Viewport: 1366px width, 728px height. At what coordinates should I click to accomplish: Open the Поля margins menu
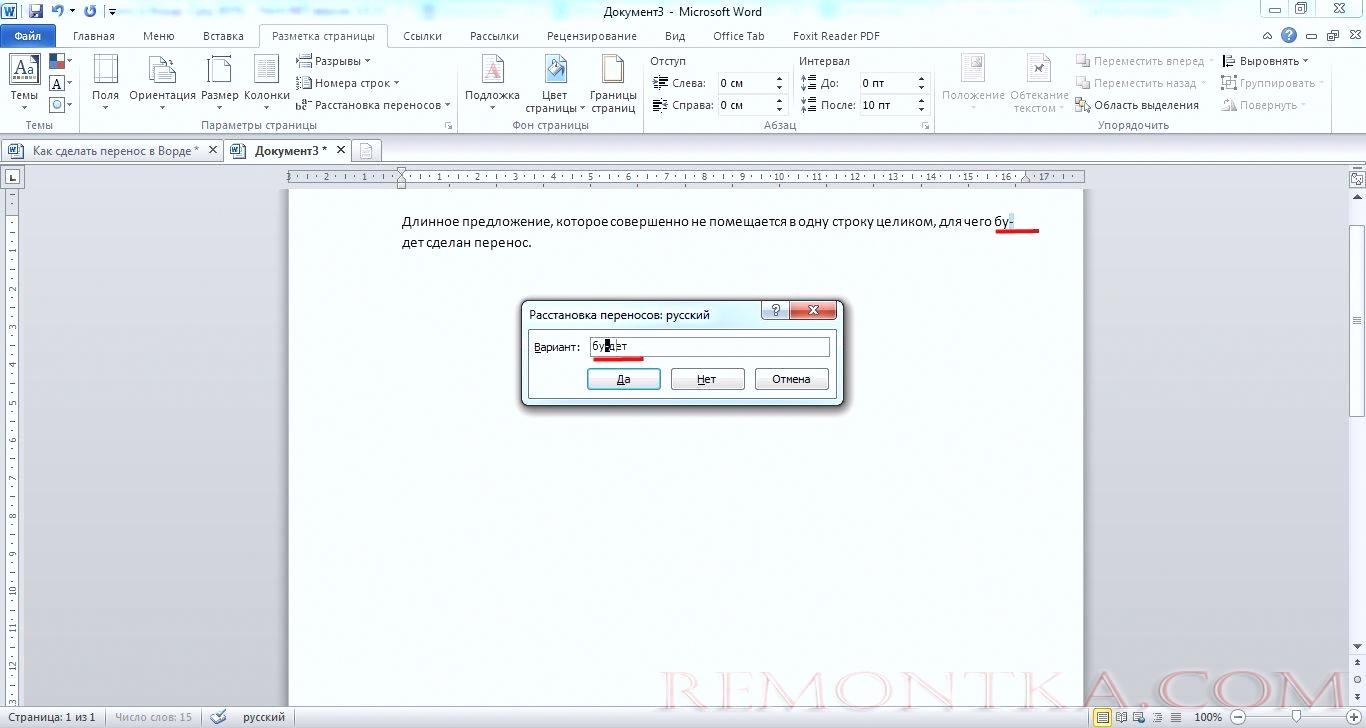pyautogui.click(x=105, y=83)
